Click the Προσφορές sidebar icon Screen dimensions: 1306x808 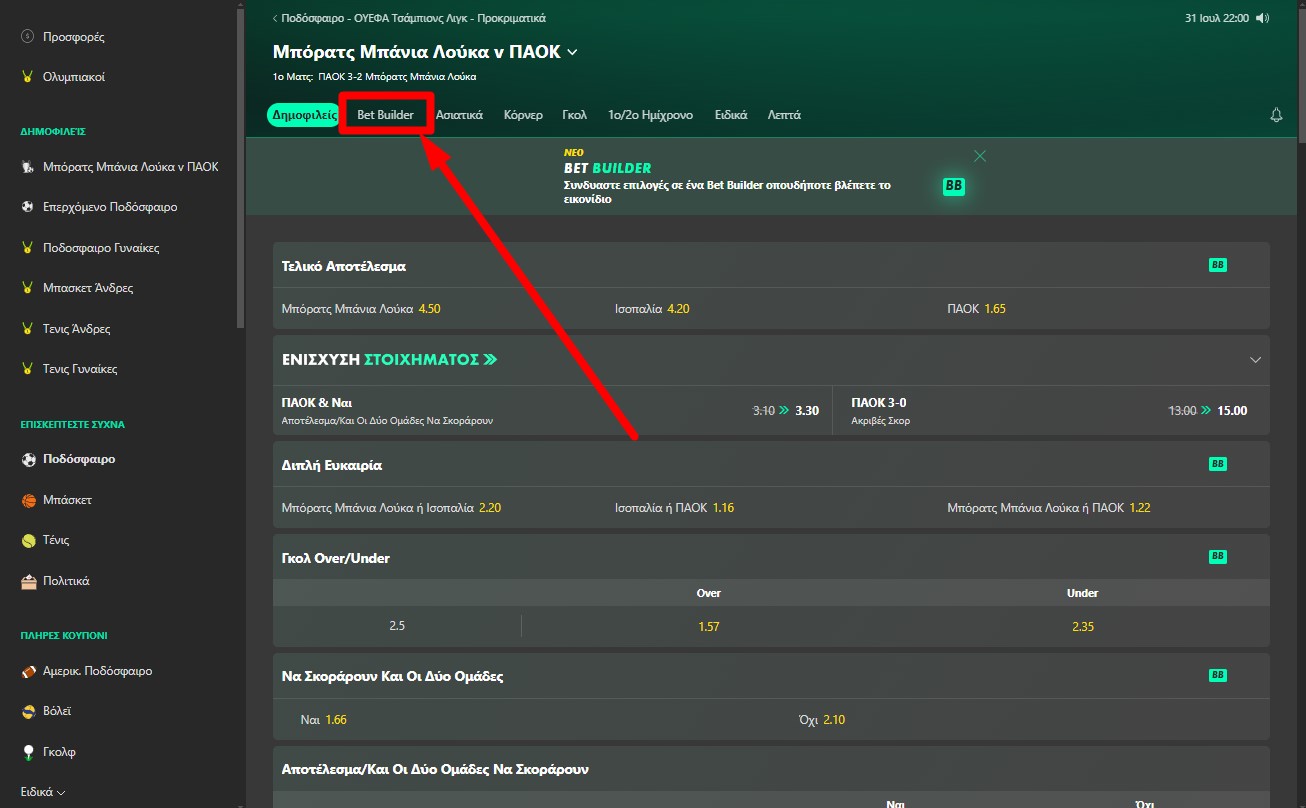(28, 37)
